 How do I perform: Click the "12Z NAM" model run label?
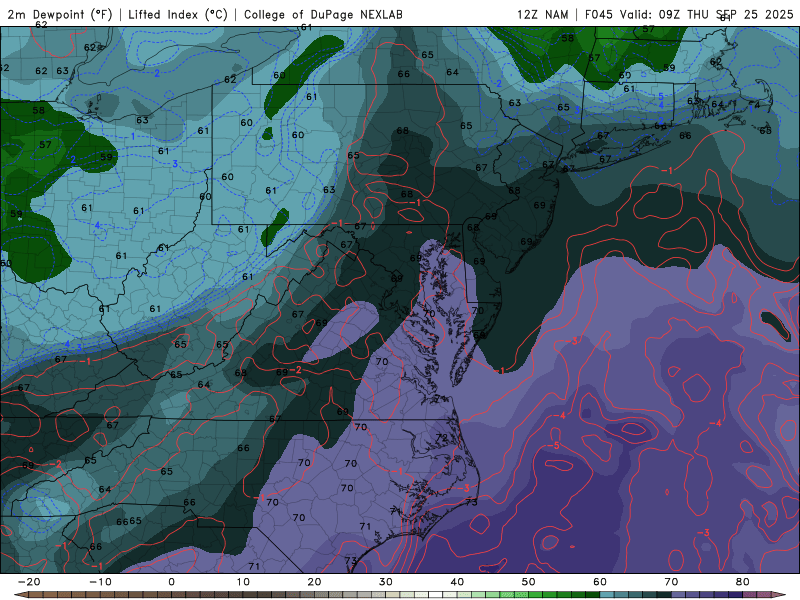[x=542, y=15]
